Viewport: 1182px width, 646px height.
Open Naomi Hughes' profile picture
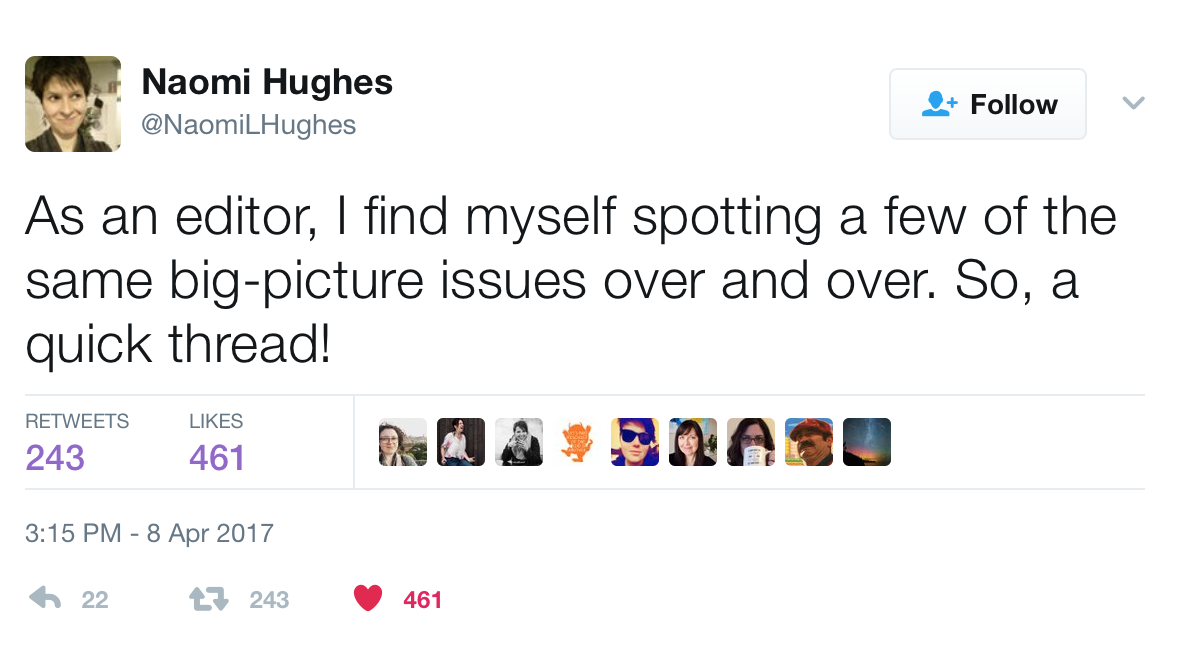[73, 104]
